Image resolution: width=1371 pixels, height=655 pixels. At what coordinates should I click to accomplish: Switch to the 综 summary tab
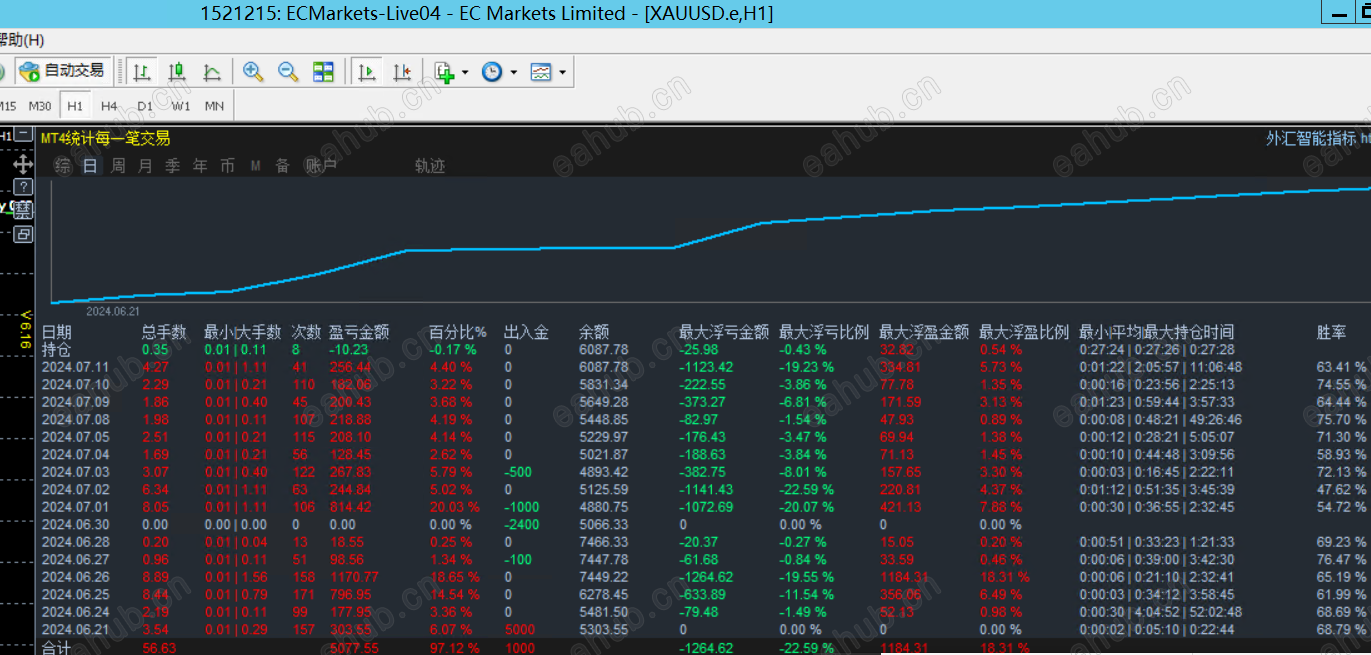[63, 166]
